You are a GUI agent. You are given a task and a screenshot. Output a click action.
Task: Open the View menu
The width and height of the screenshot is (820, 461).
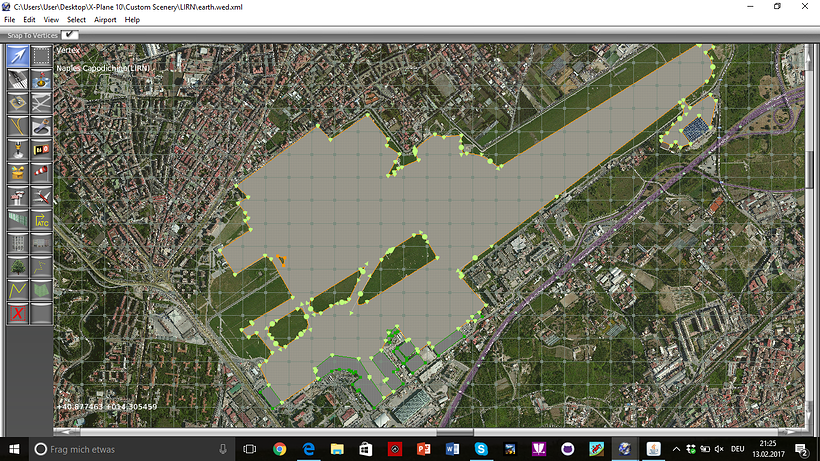tap(51, 20)
